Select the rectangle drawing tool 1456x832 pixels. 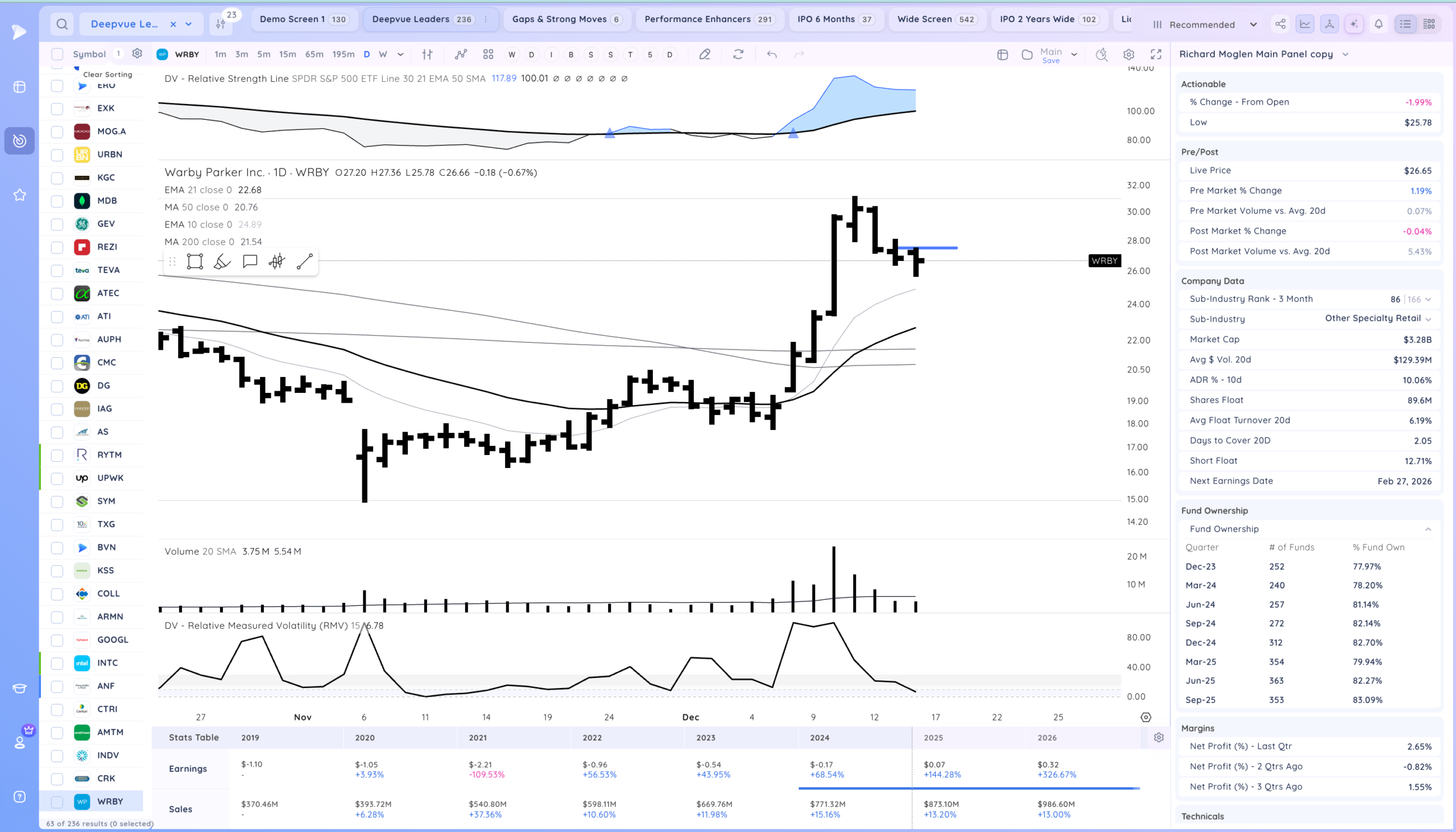[x=195, y=262]
